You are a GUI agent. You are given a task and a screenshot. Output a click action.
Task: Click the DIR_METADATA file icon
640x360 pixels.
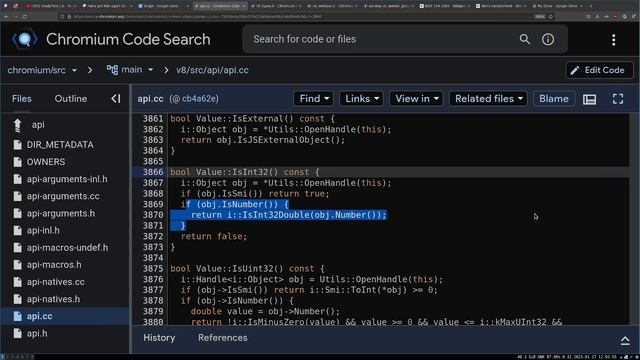tap(18, 145)
